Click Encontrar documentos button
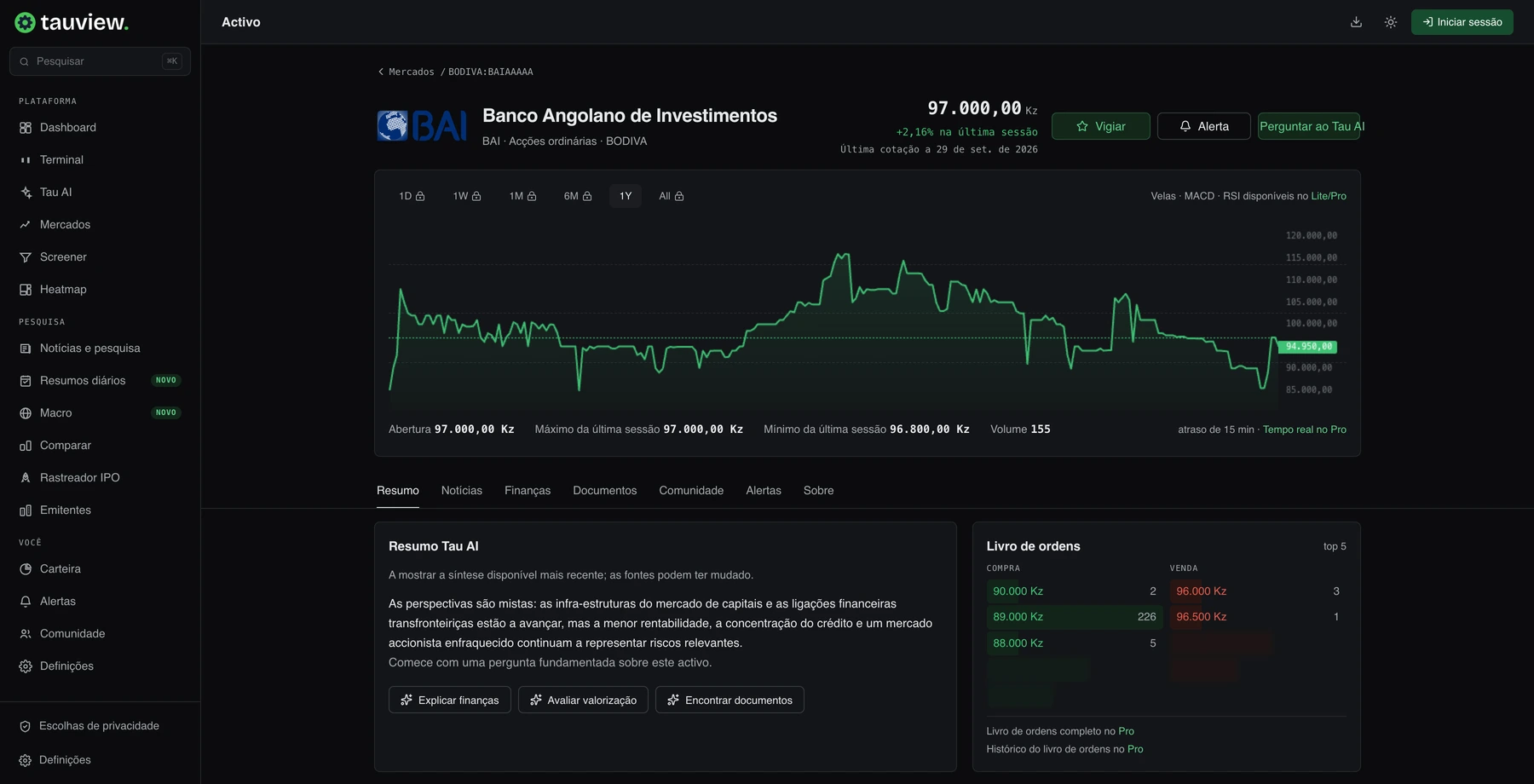 pos(730,700)
